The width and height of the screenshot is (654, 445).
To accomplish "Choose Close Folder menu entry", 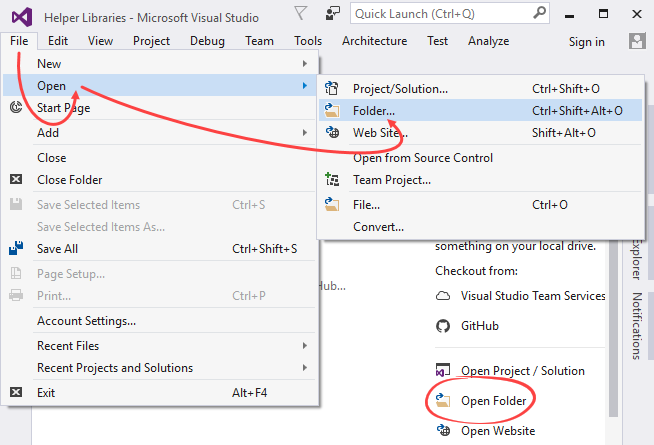I will point(160,179).
